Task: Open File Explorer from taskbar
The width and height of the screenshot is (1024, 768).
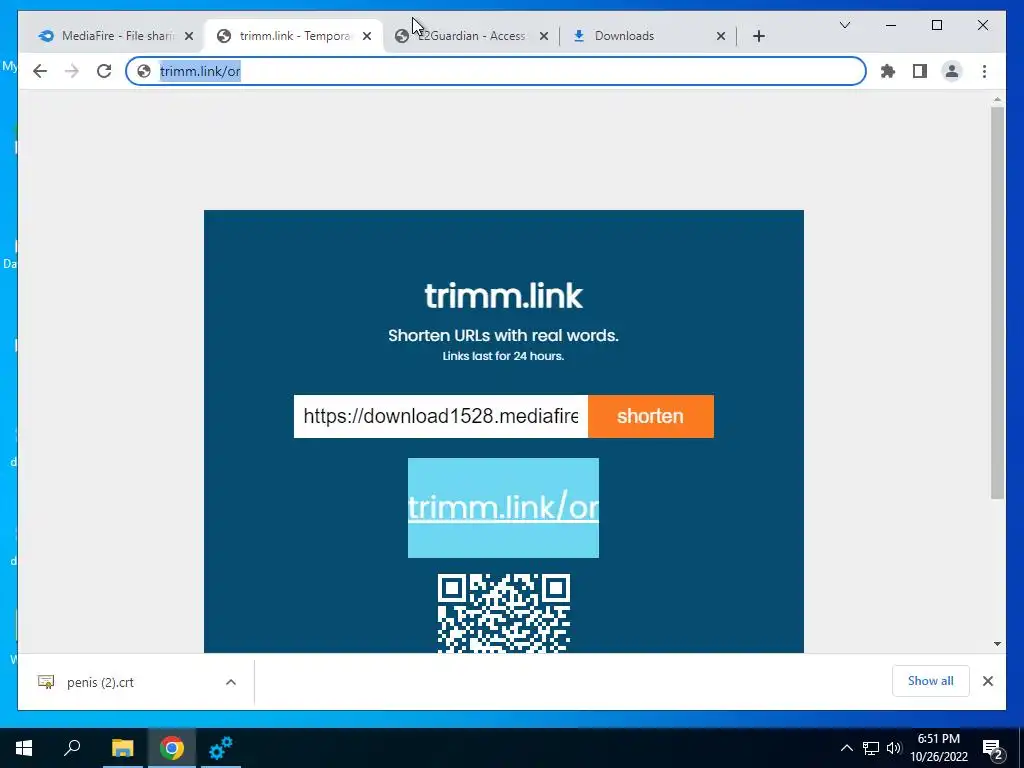Action: [x=122, y=748]
